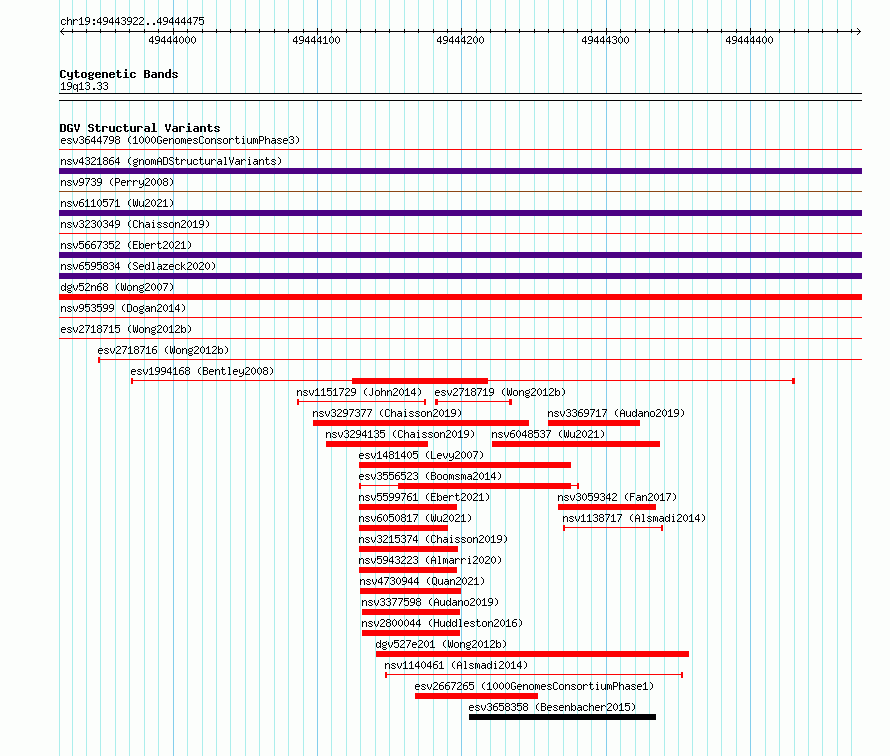Select esv1994168 (Bentley2008) label
Screen dimensions: 890x756
(202, 371)
